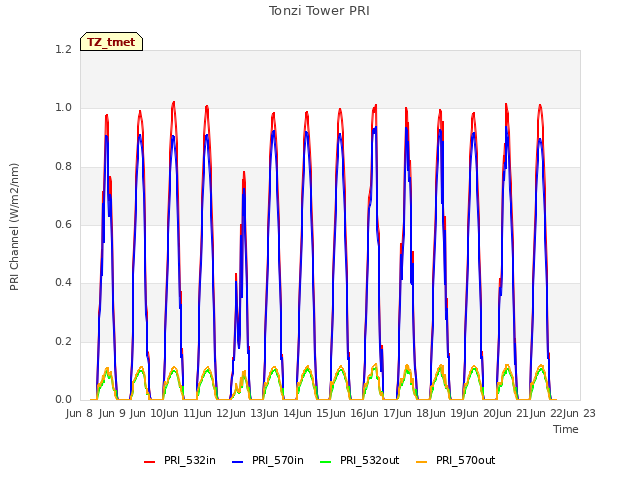Image resolution: width=640 pixels, height=480 pixels.
Task: Click the Jun 20 x-axis date label
Action: click(x=480, y=413)
